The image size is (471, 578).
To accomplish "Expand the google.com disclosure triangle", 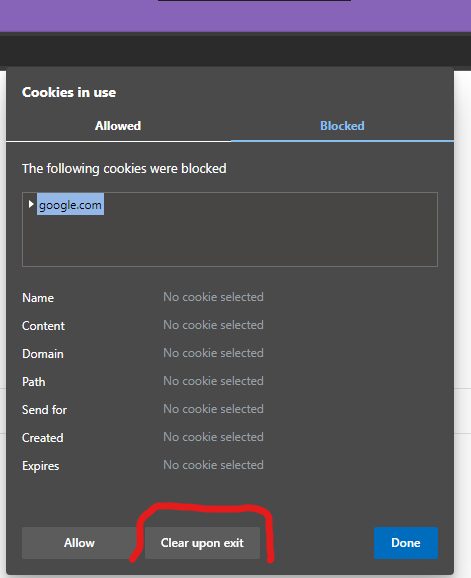I will pyautogui.click(x=31, y=204).
